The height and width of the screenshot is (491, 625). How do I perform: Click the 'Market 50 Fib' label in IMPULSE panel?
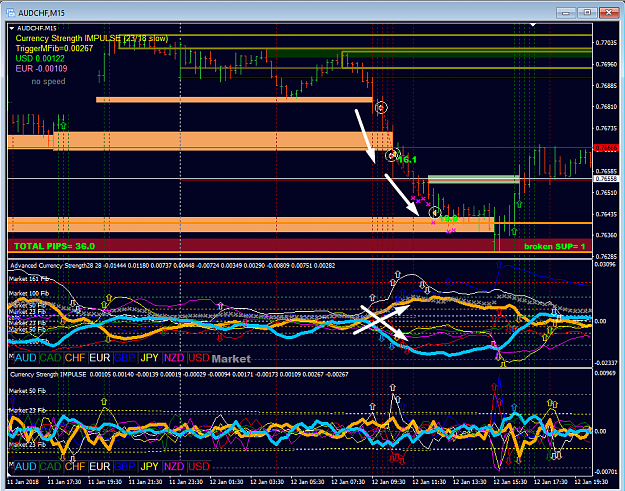coord(27,391)
